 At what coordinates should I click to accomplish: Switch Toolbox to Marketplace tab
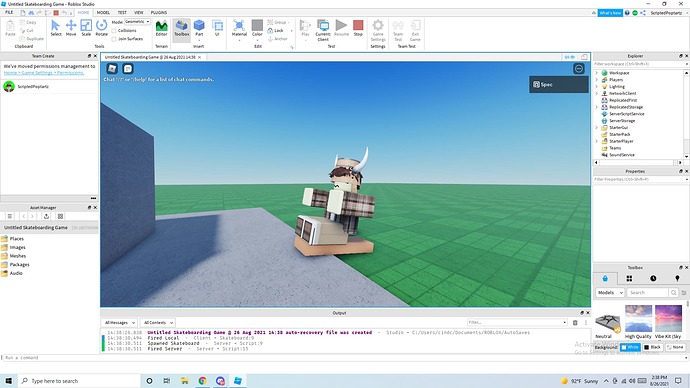(x=605, y=278)
